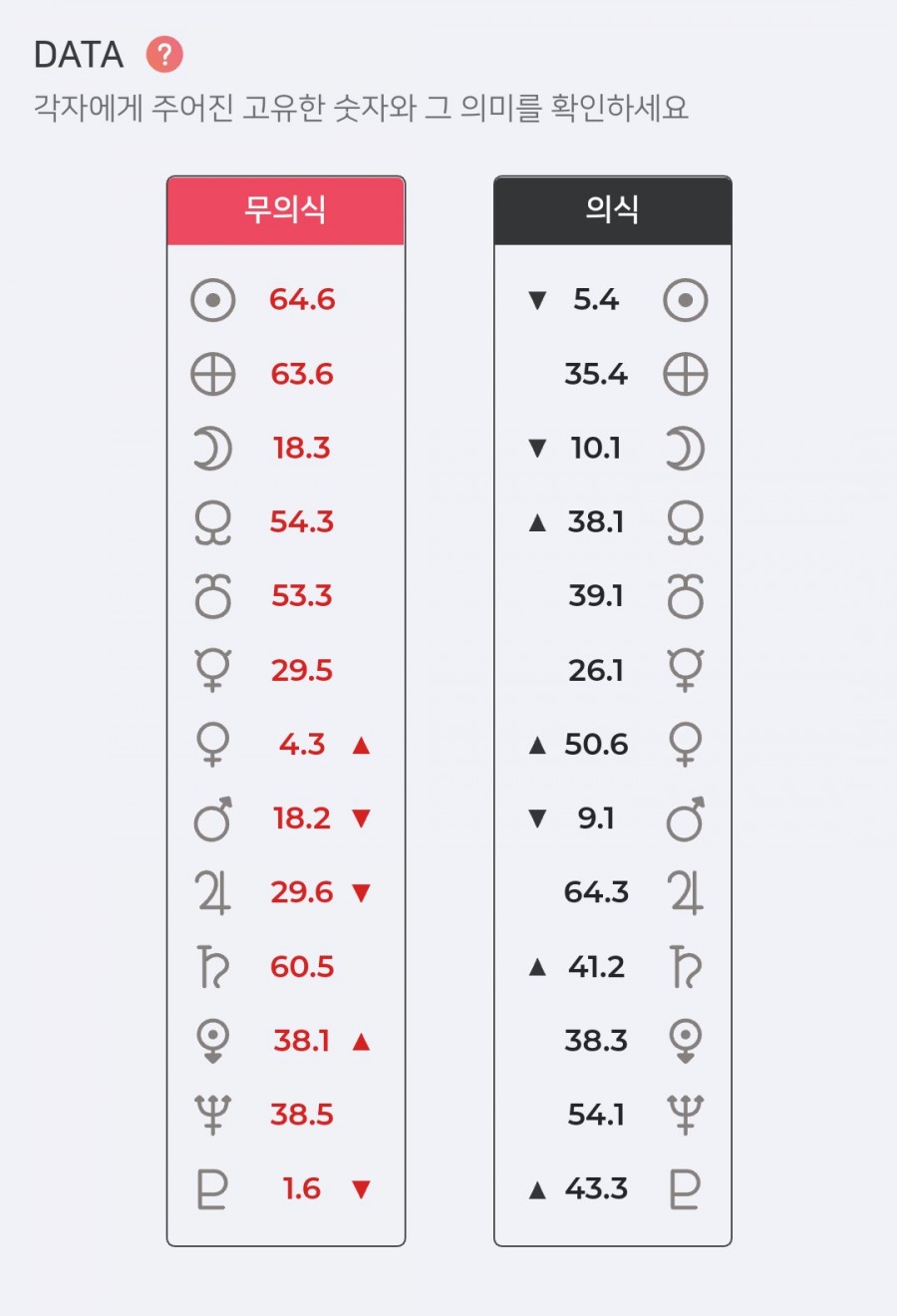Image resolution: width=897 pixels, height=1316 pixels.
Task: Click the Moon symbol beside 18.3
Action: 212,449
